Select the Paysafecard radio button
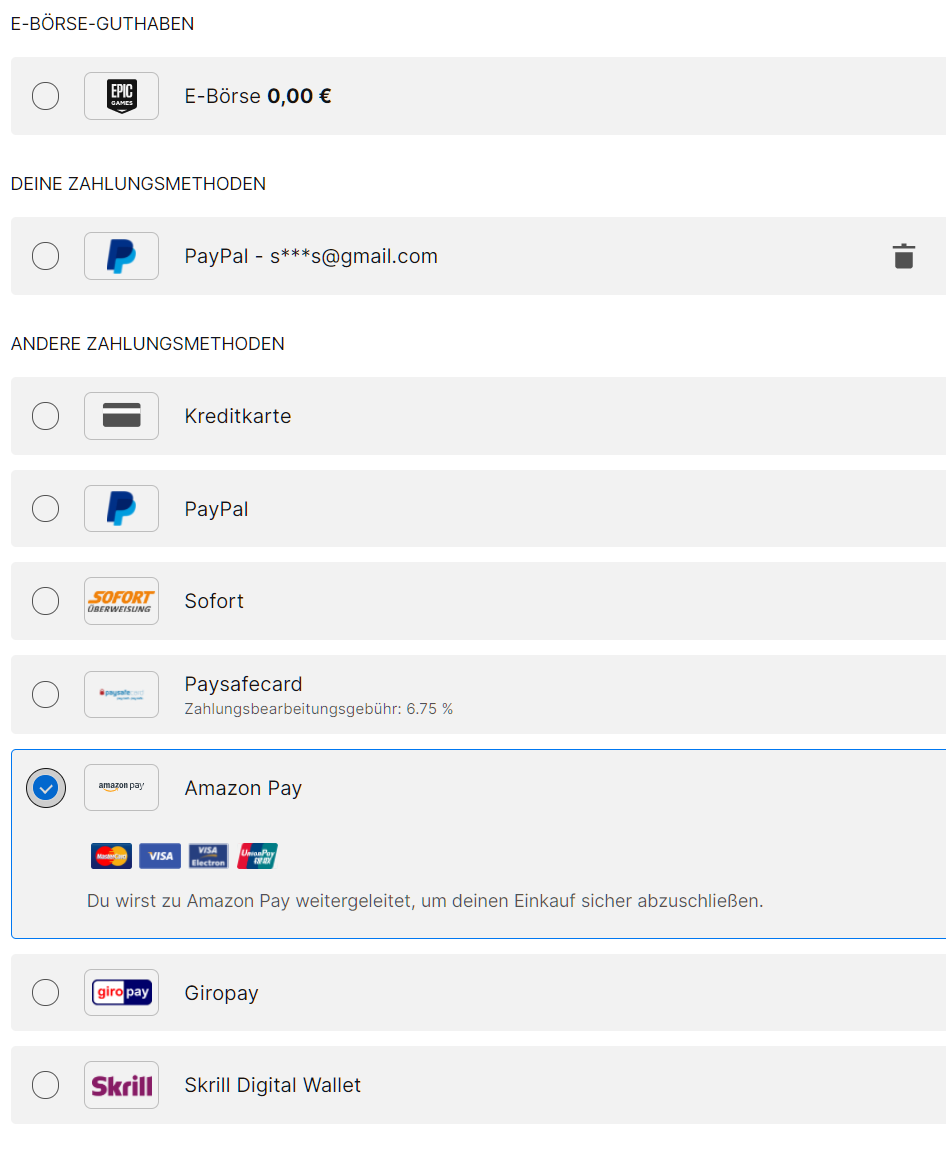 click(x=46, y=695)
